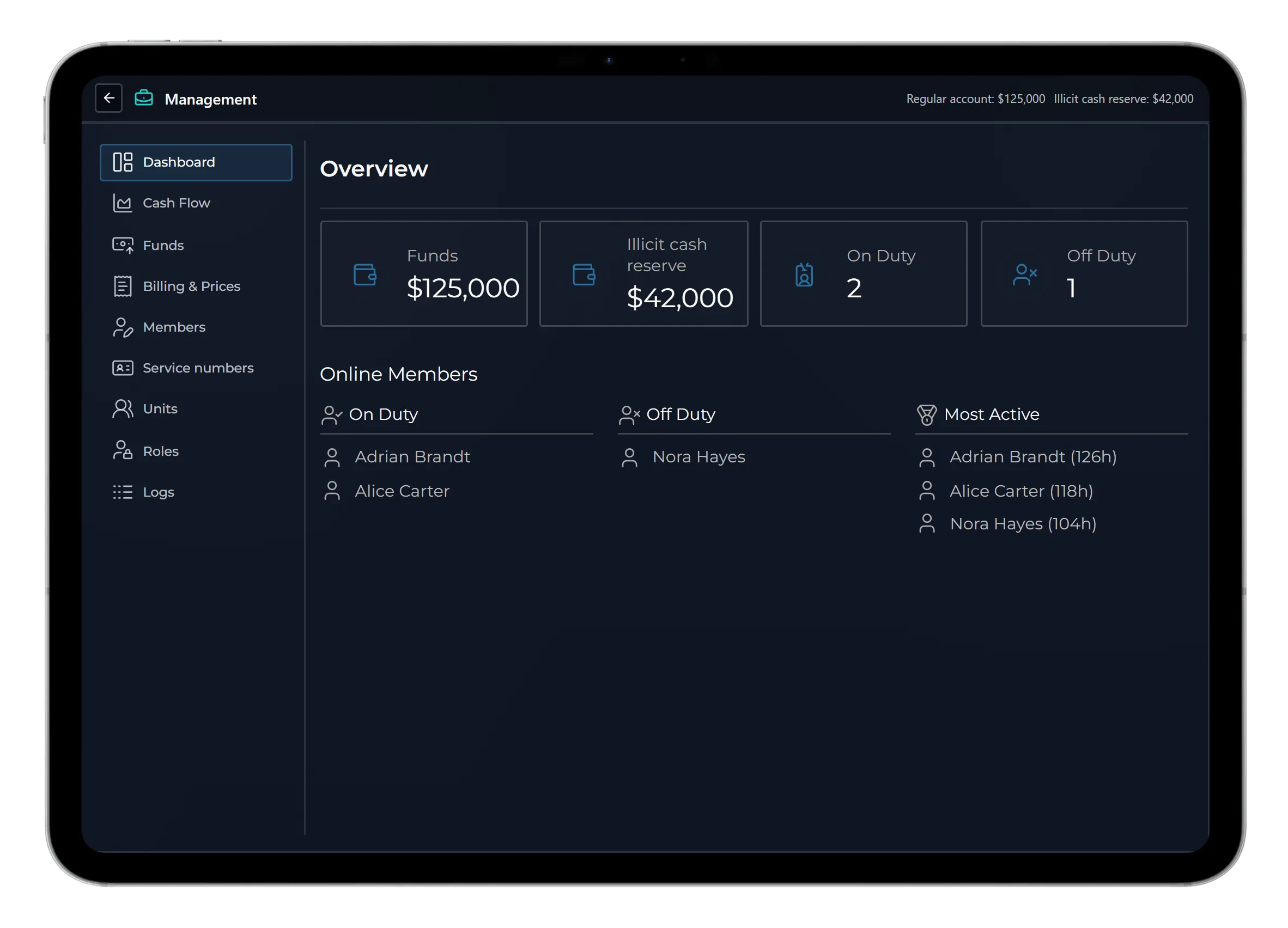1288x928 pixels.
Task: Click the Logs list icon
Action: click(x=123, y=492)
